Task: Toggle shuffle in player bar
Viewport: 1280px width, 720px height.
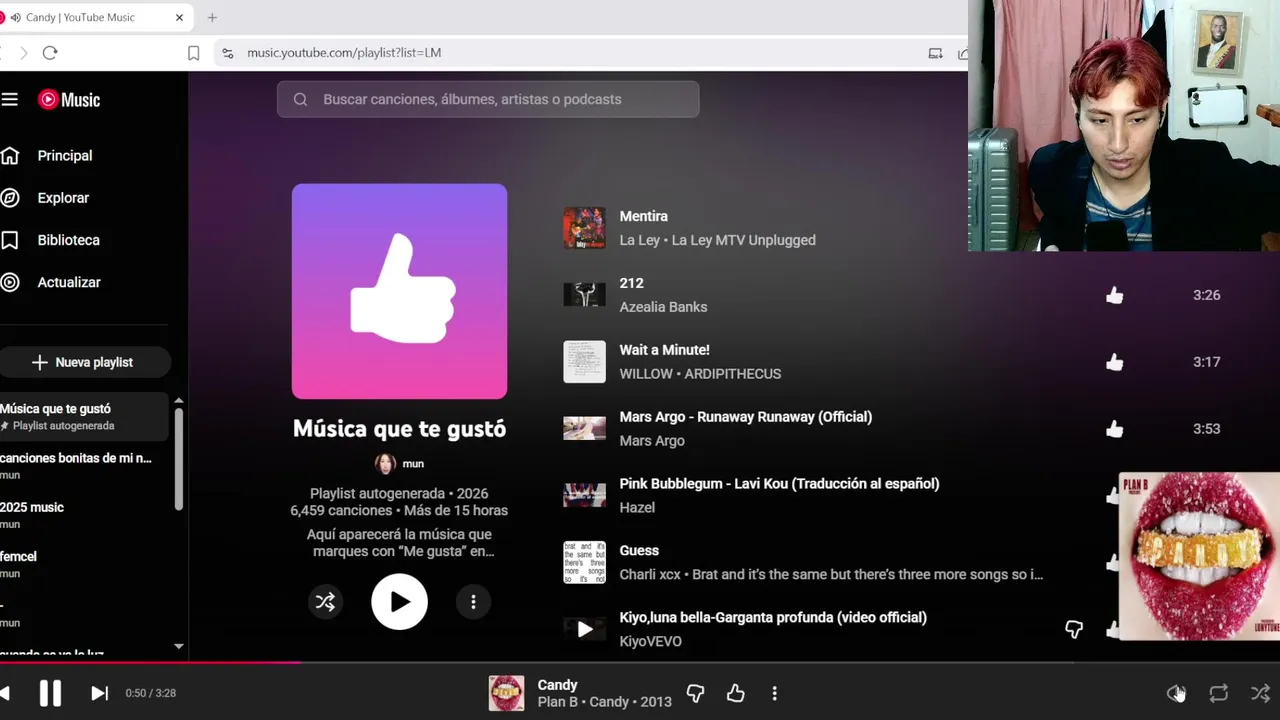Action: pyautogui.click(x=1260, y=693)
